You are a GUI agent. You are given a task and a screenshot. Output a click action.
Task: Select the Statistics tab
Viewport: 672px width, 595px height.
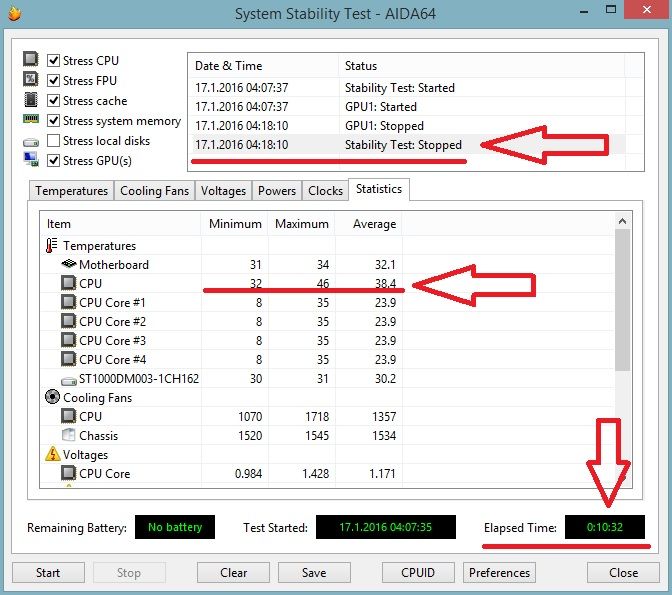[x=379, y=189]
